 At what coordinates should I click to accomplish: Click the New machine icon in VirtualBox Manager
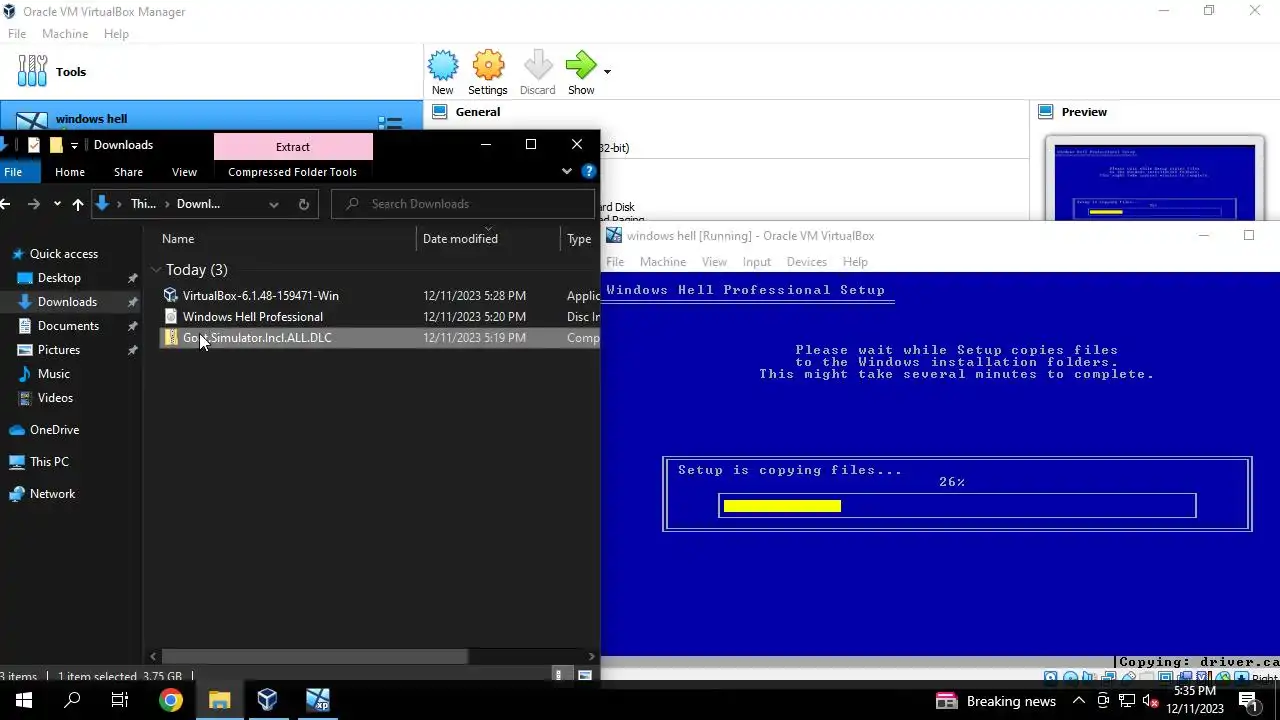coord(443,66)
